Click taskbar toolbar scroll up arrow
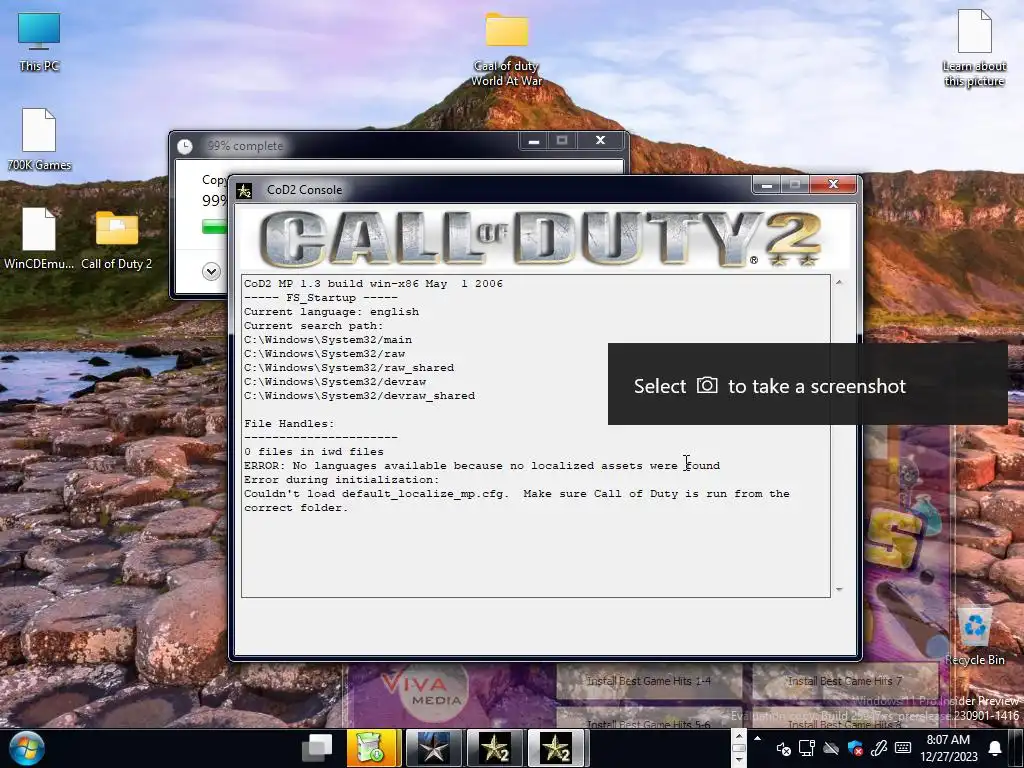Viewport: 1024px width, 768px height. [x=739, y=735]
